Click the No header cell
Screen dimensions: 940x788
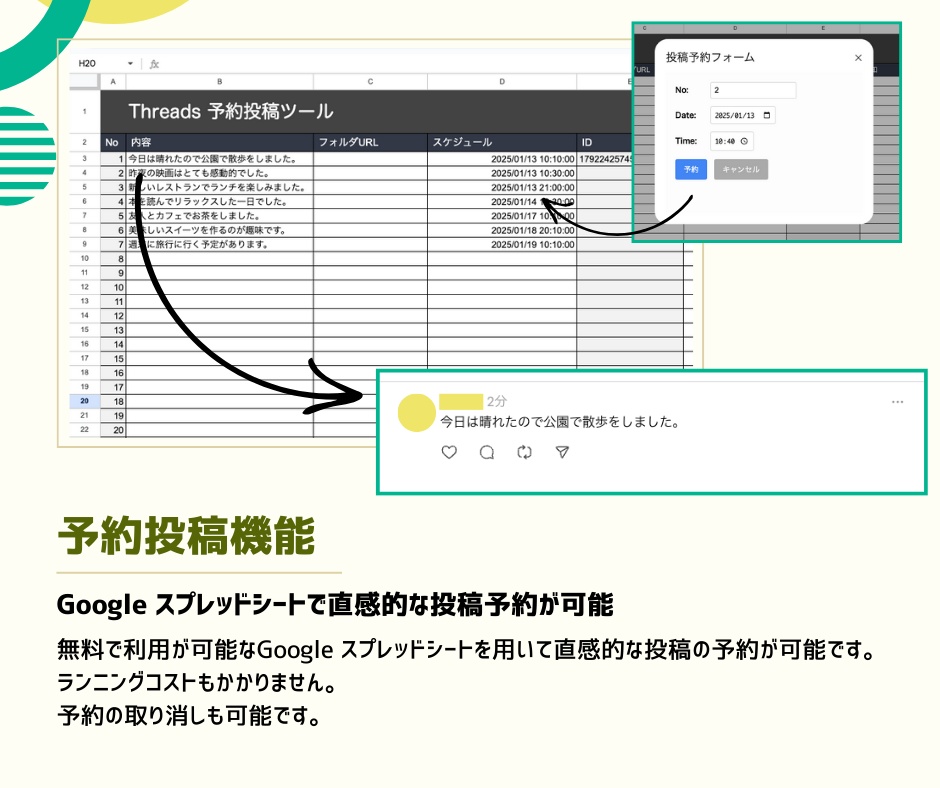click(113, 142)
